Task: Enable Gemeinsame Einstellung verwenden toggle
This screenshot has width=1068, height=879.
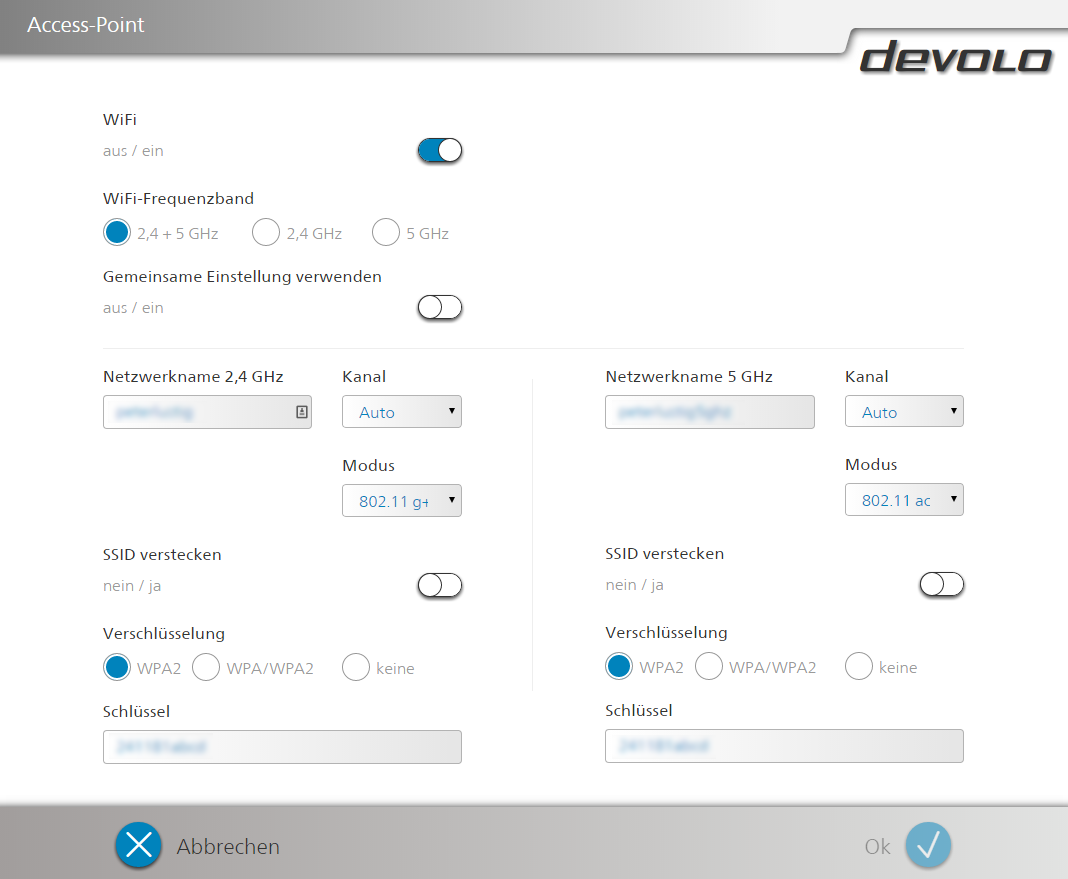Action: [440, 308]
